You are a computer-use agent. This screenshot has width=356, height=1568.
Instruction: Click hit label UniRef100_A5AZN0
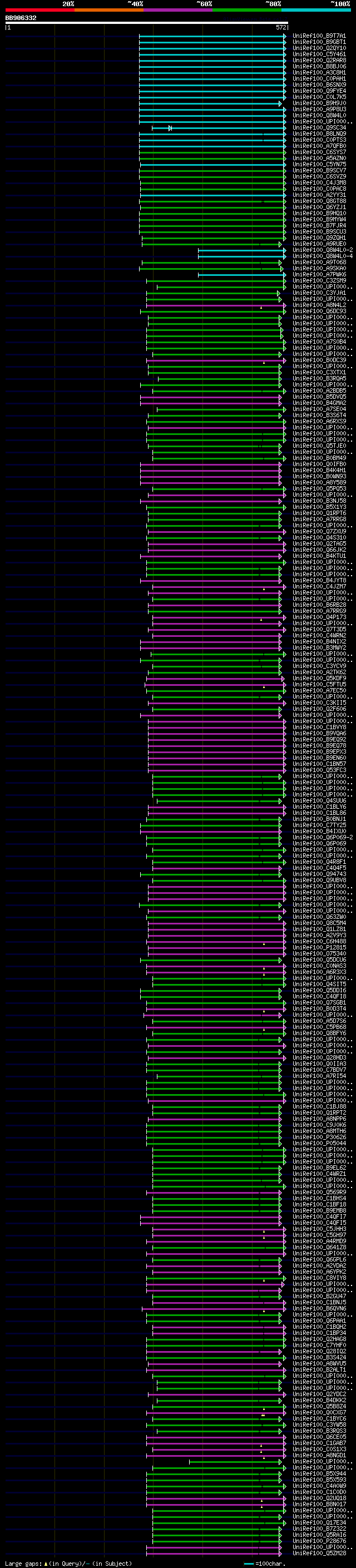[x=319, y=159]
